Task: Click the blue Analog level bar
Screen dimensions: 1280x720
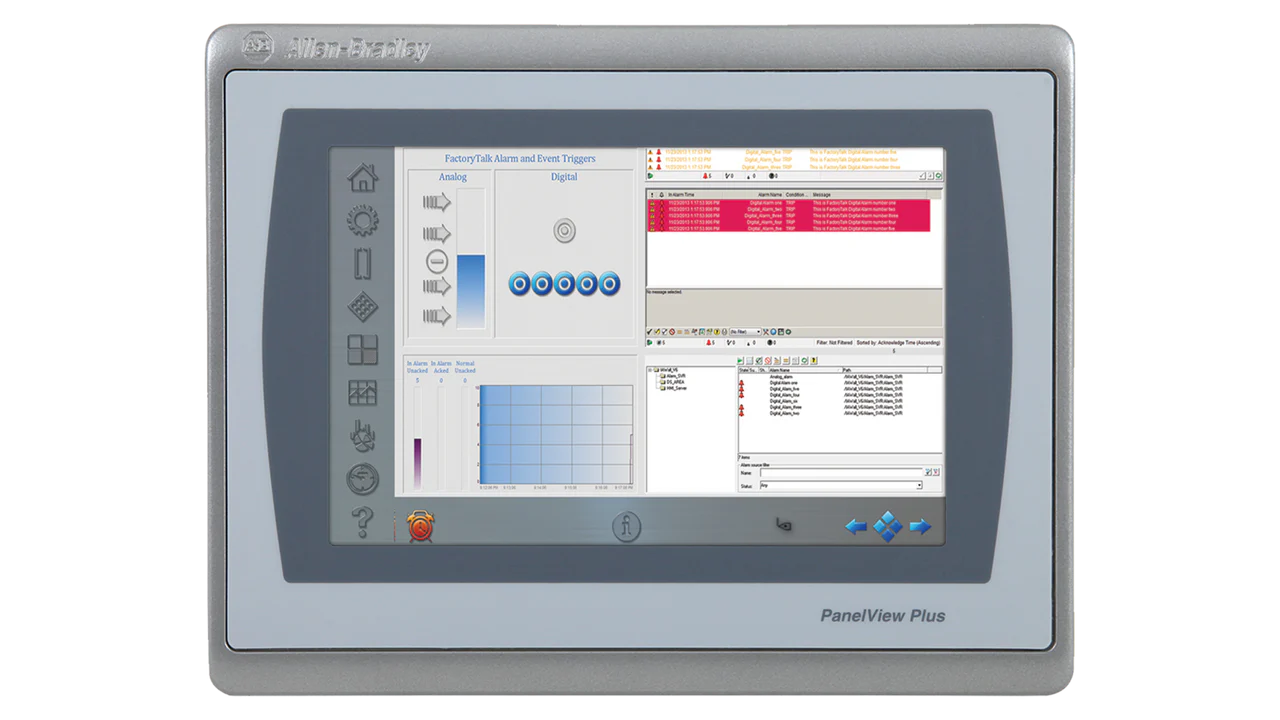Action: (x=471, y=292)
